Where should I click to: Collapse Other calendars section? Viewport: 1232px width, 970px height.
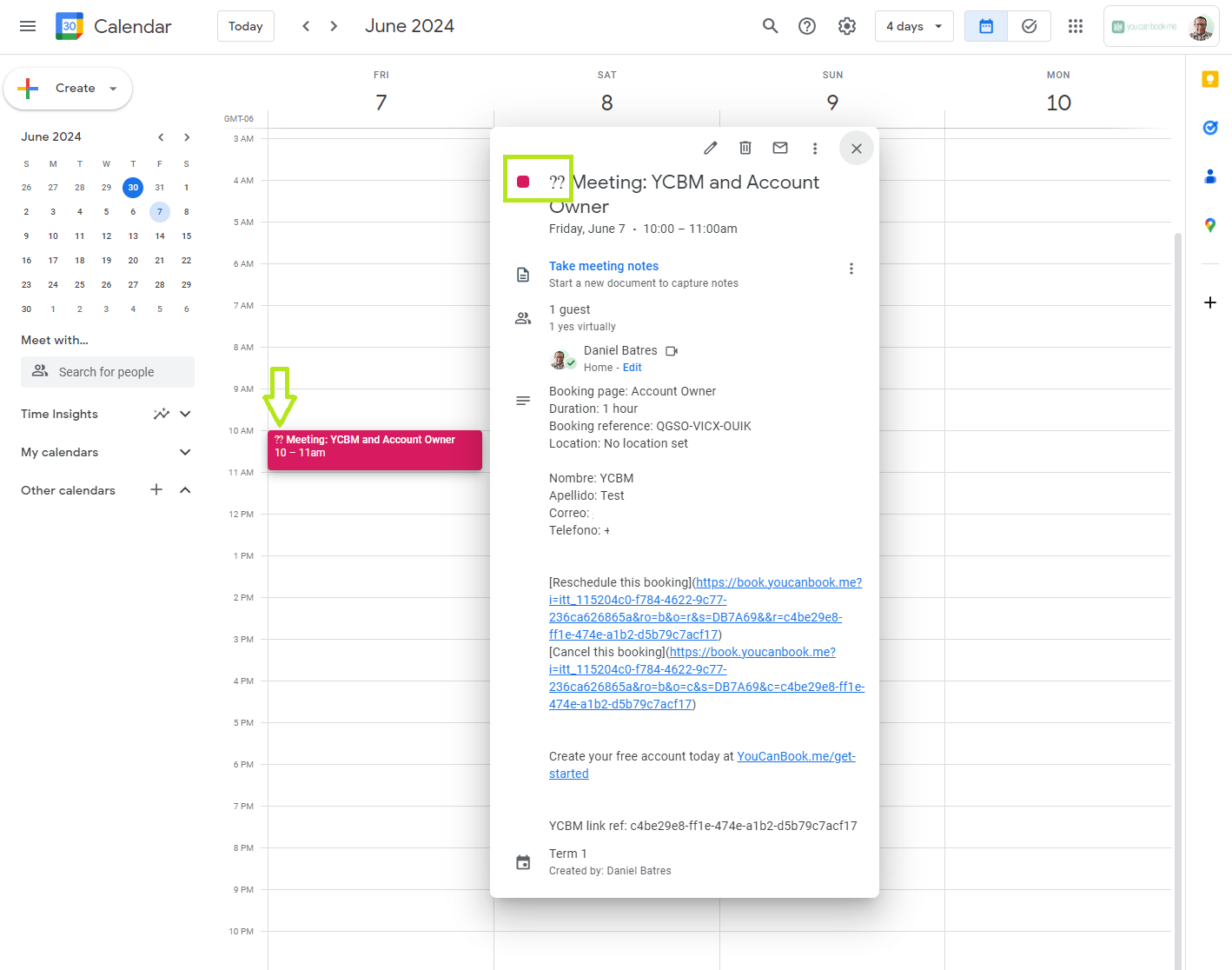[185, 490]
